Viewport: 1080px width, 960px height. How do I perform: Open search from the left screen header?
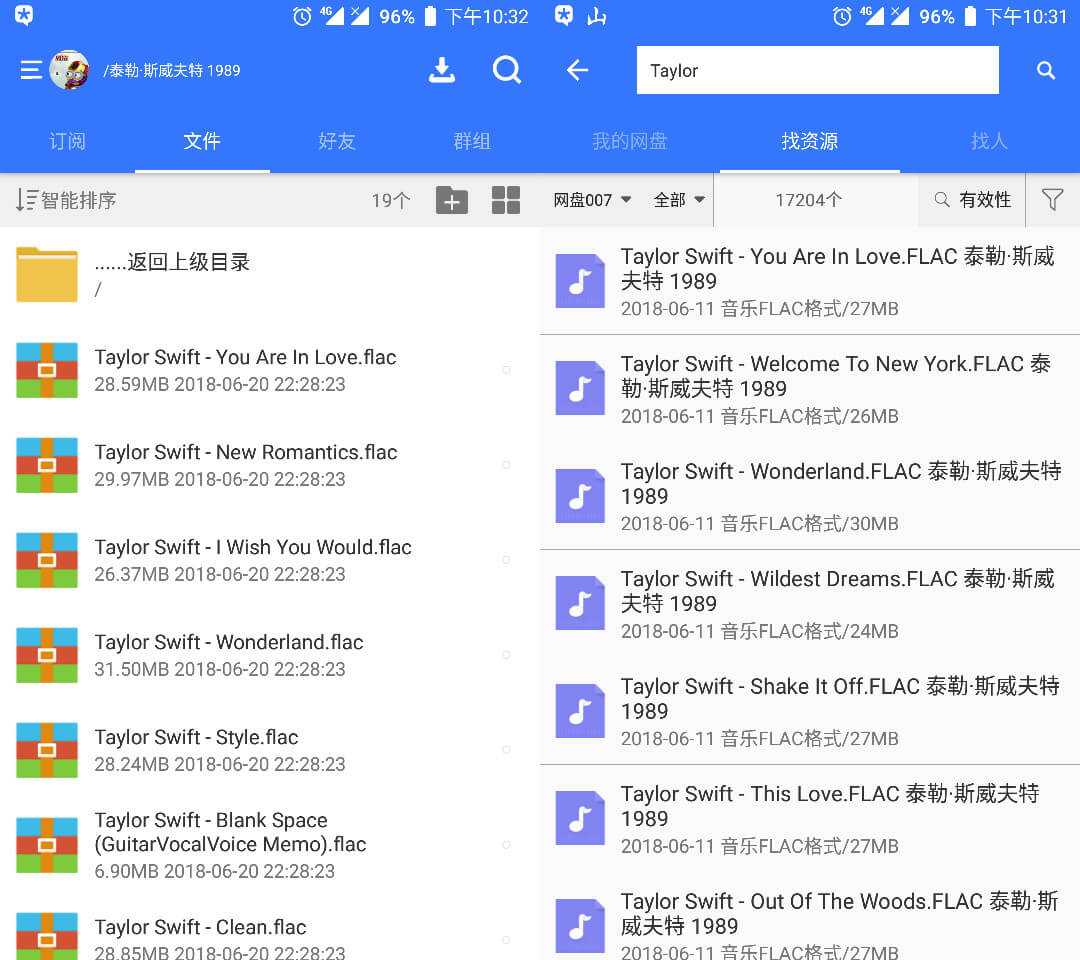[x=507, y=70]
